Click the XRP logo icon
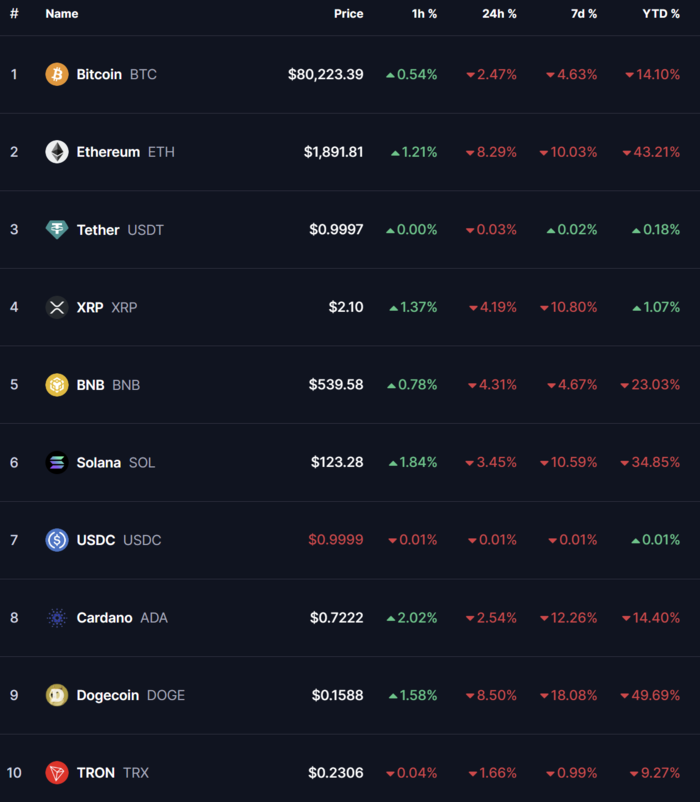Viewport: 700px width, 802px height. pyautogui.click(x=57, y=307)
